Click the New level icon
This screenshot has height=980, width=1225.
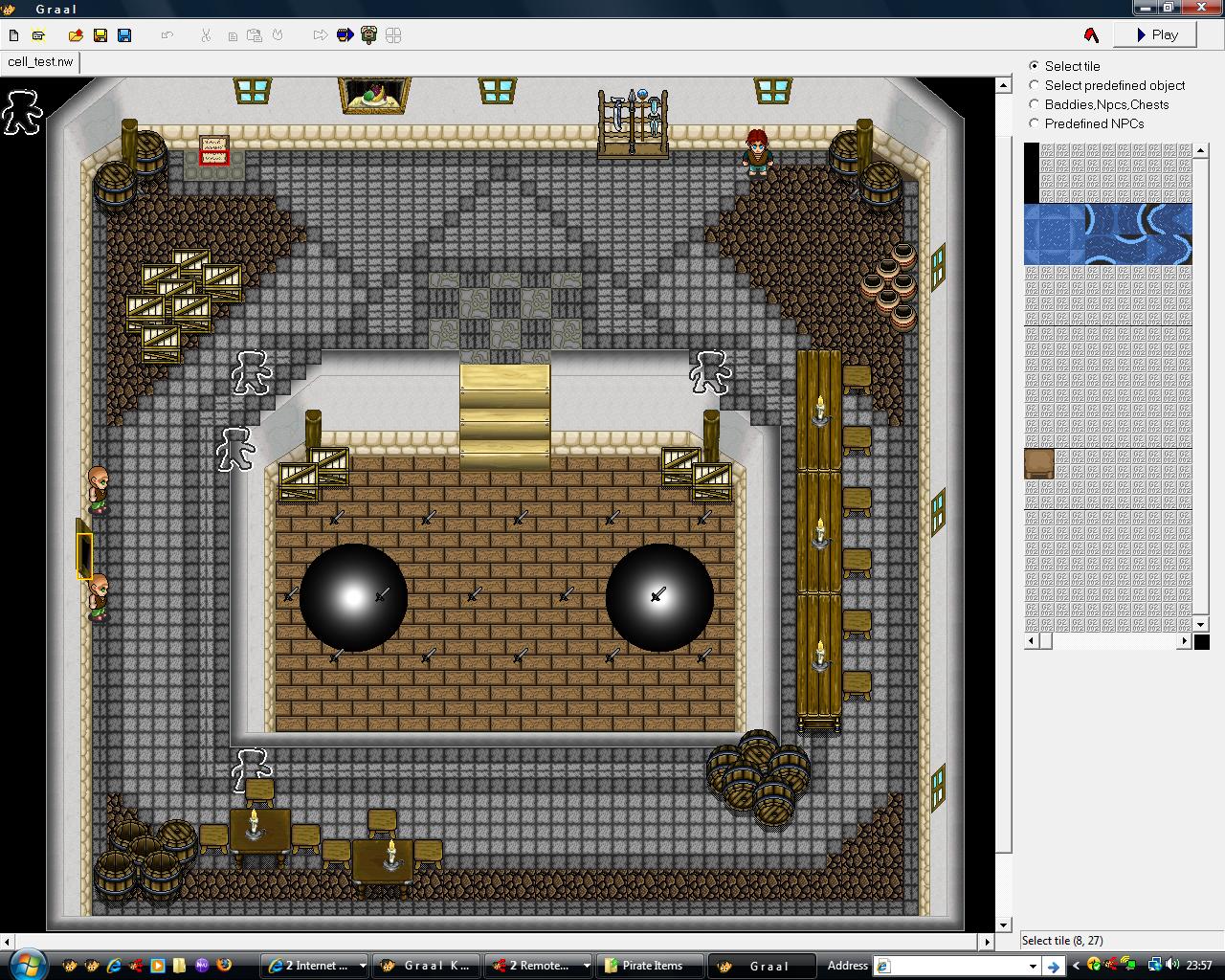click(14, 35)
